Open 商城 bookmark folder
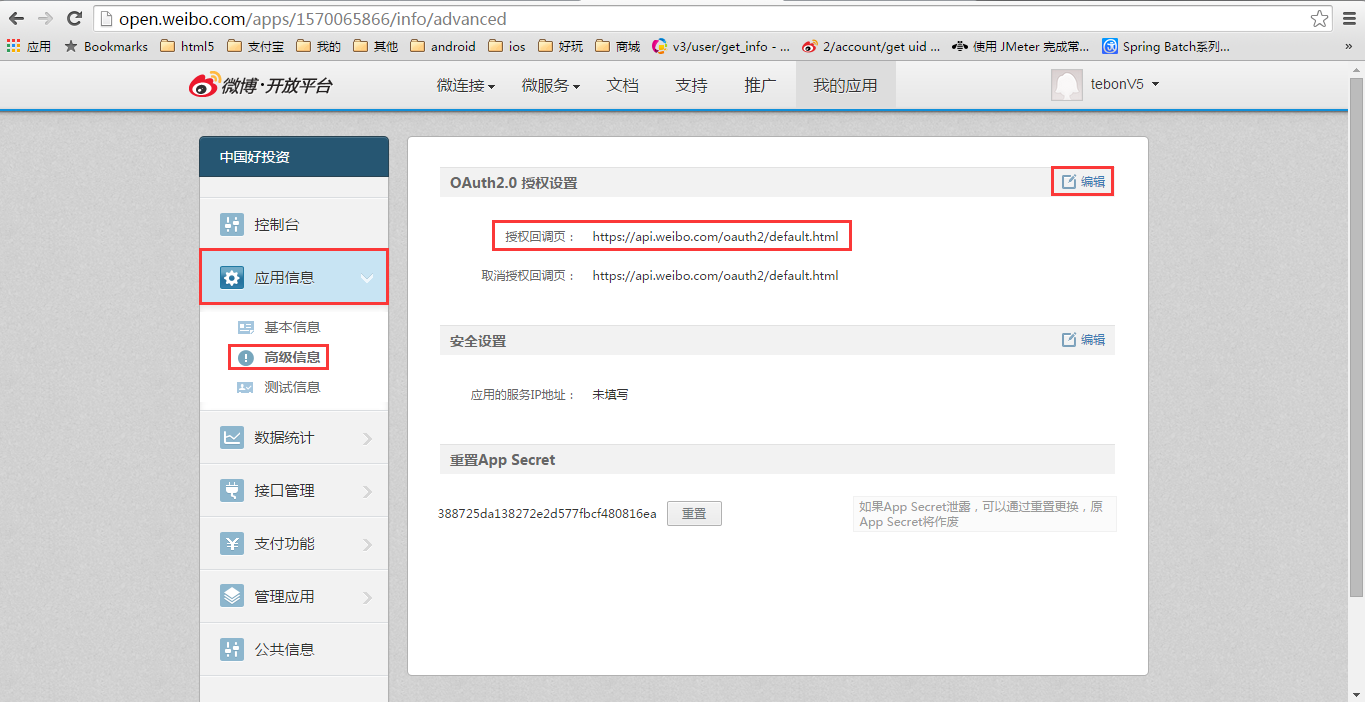 coord(617,46)
